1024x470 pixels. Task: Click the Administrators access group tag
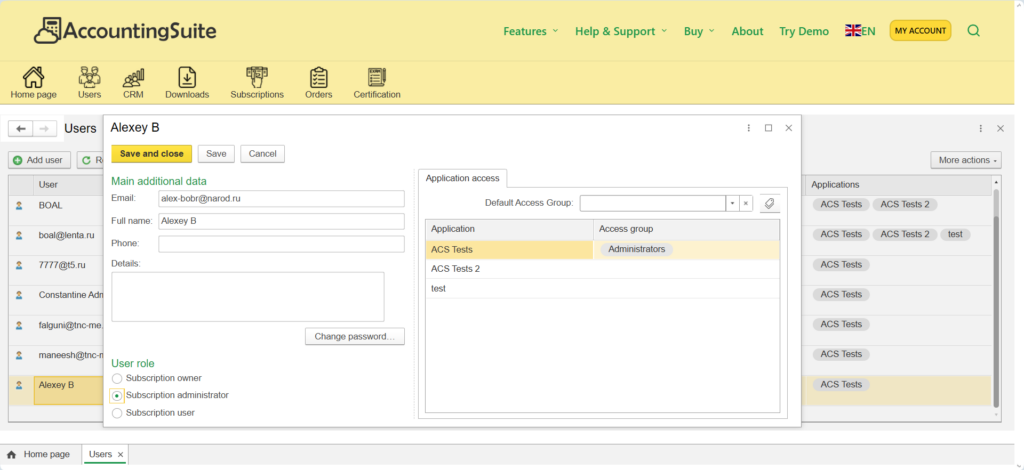coord(637,249)
